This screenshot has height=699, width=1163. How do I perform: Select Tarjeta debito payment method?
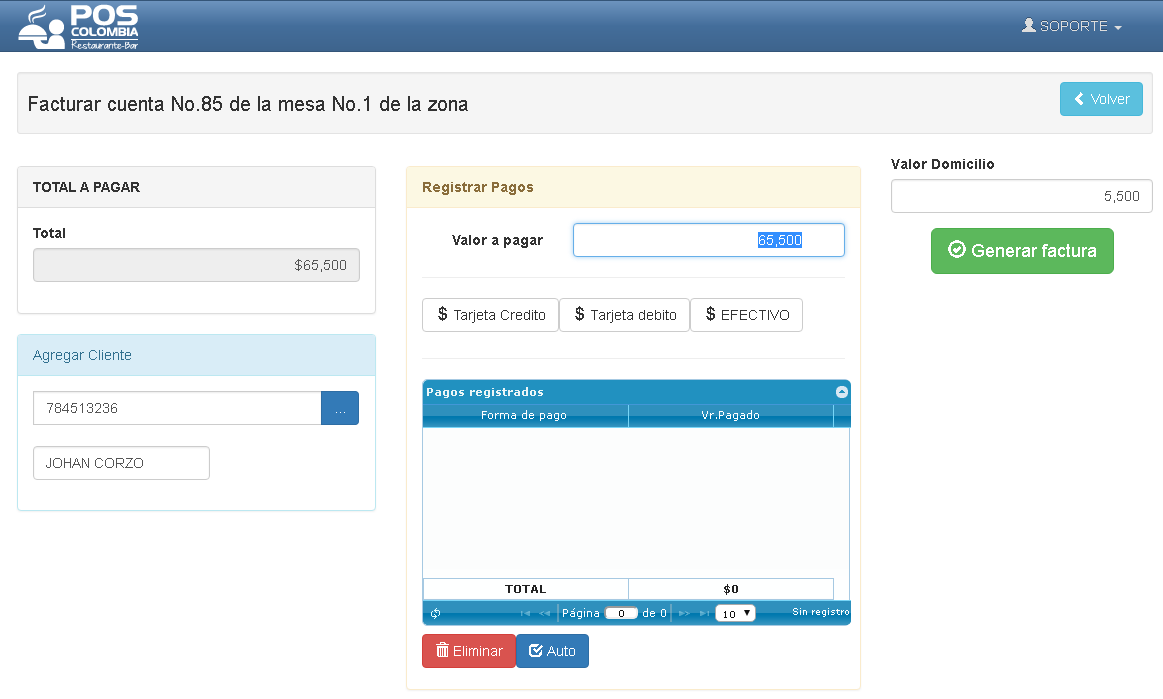pyautogui.click(x=625, y=315)
